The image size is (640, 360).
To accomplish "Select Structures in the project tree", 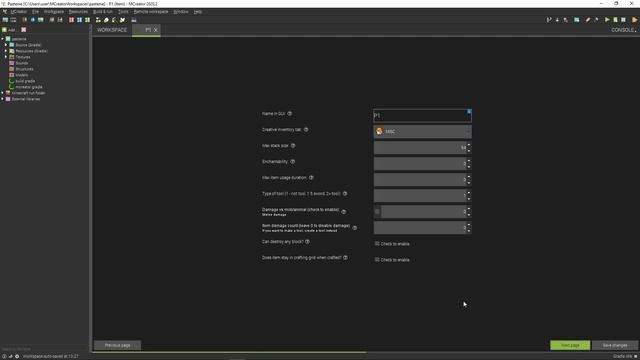I will pyautogui.click(x=24, y=69).
